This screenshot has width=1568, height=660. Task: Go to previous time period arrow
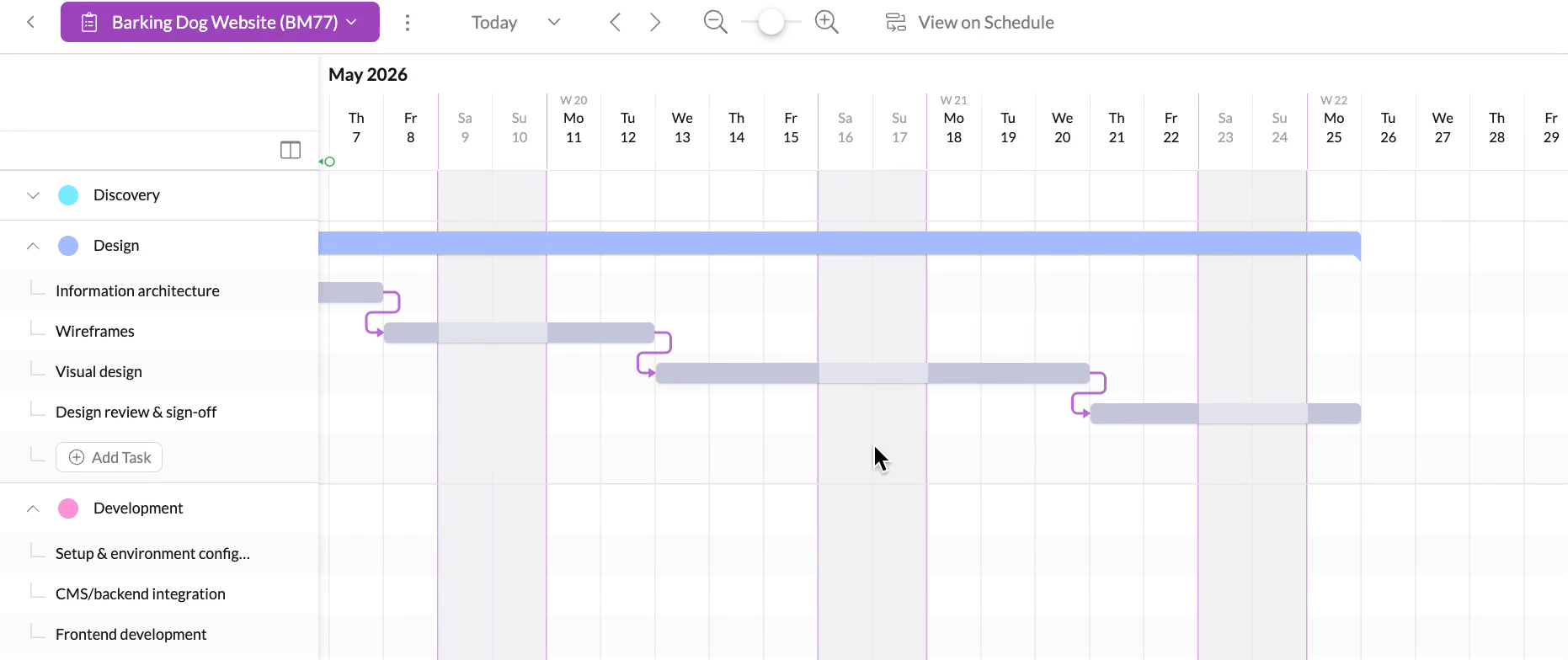(x=616, y=23)
